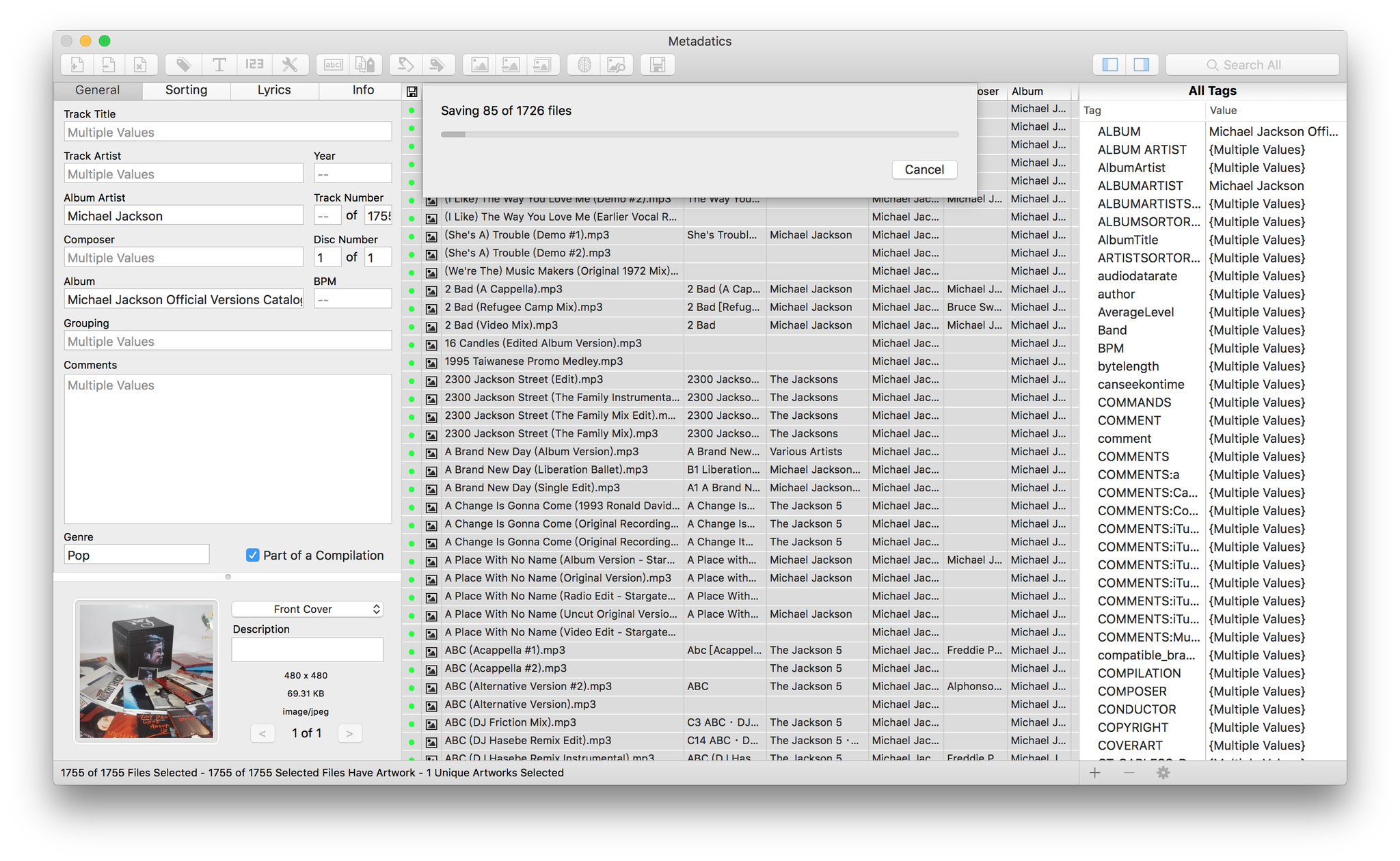
Task: Switch to the General tab
Action: (98, 90)
